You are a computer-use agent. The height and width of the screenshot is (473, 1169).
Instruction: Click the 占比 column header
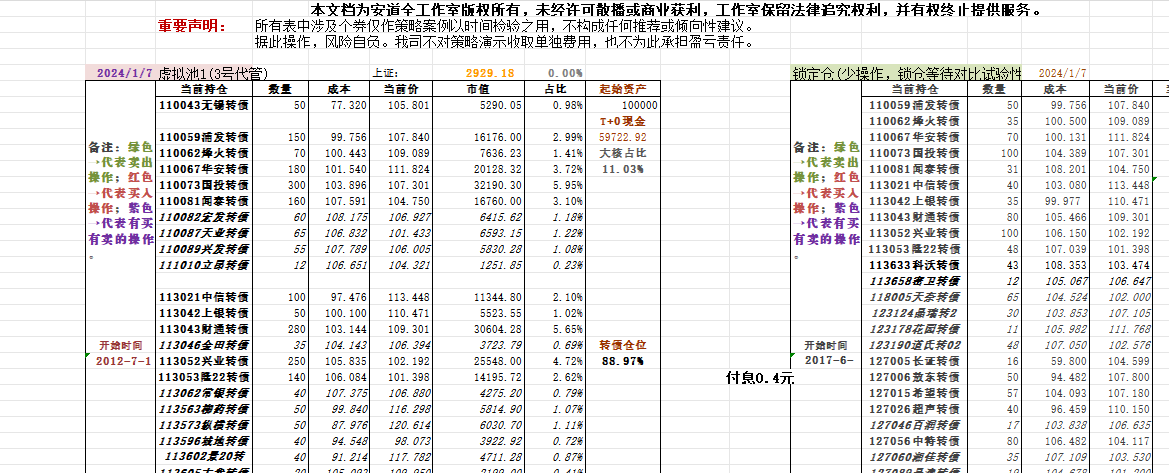[554, 89]
